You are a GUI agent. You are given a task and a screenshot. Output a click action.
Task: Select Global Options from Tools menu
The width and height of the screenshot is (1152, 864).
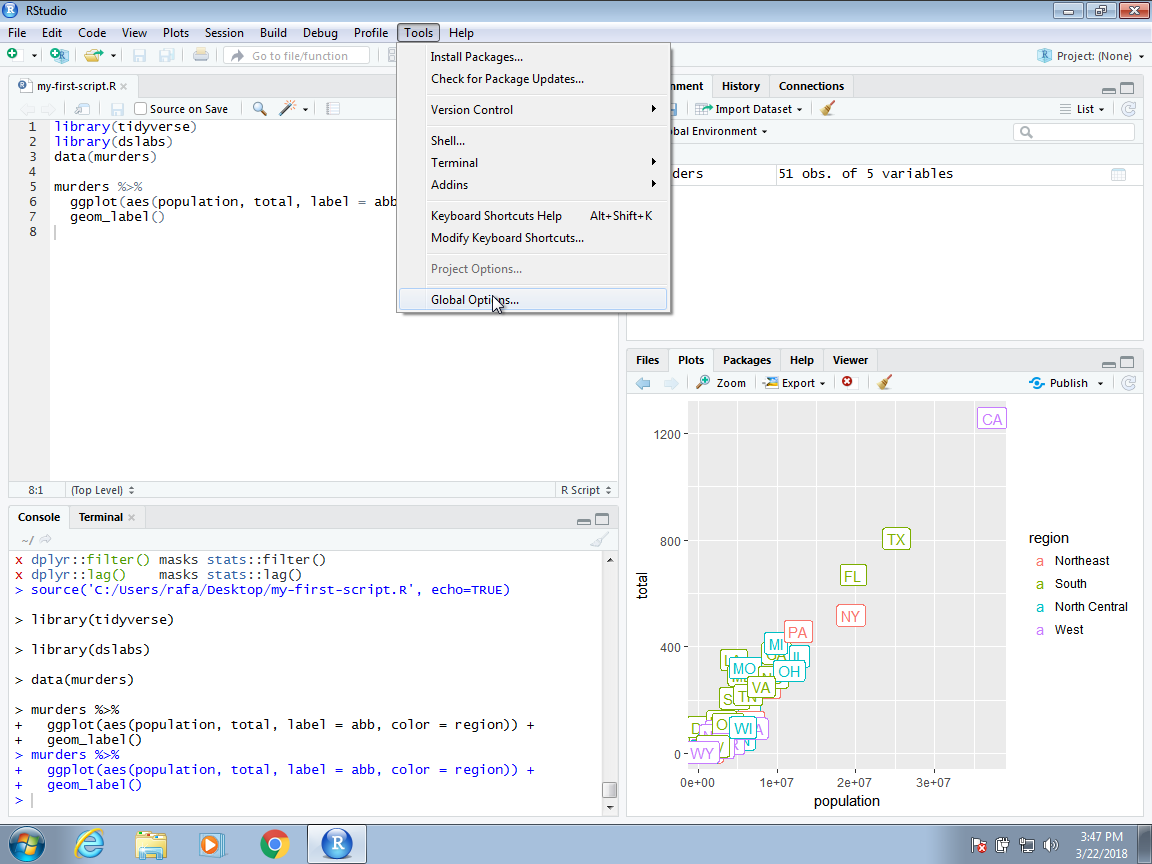click(x=474, y=299)
